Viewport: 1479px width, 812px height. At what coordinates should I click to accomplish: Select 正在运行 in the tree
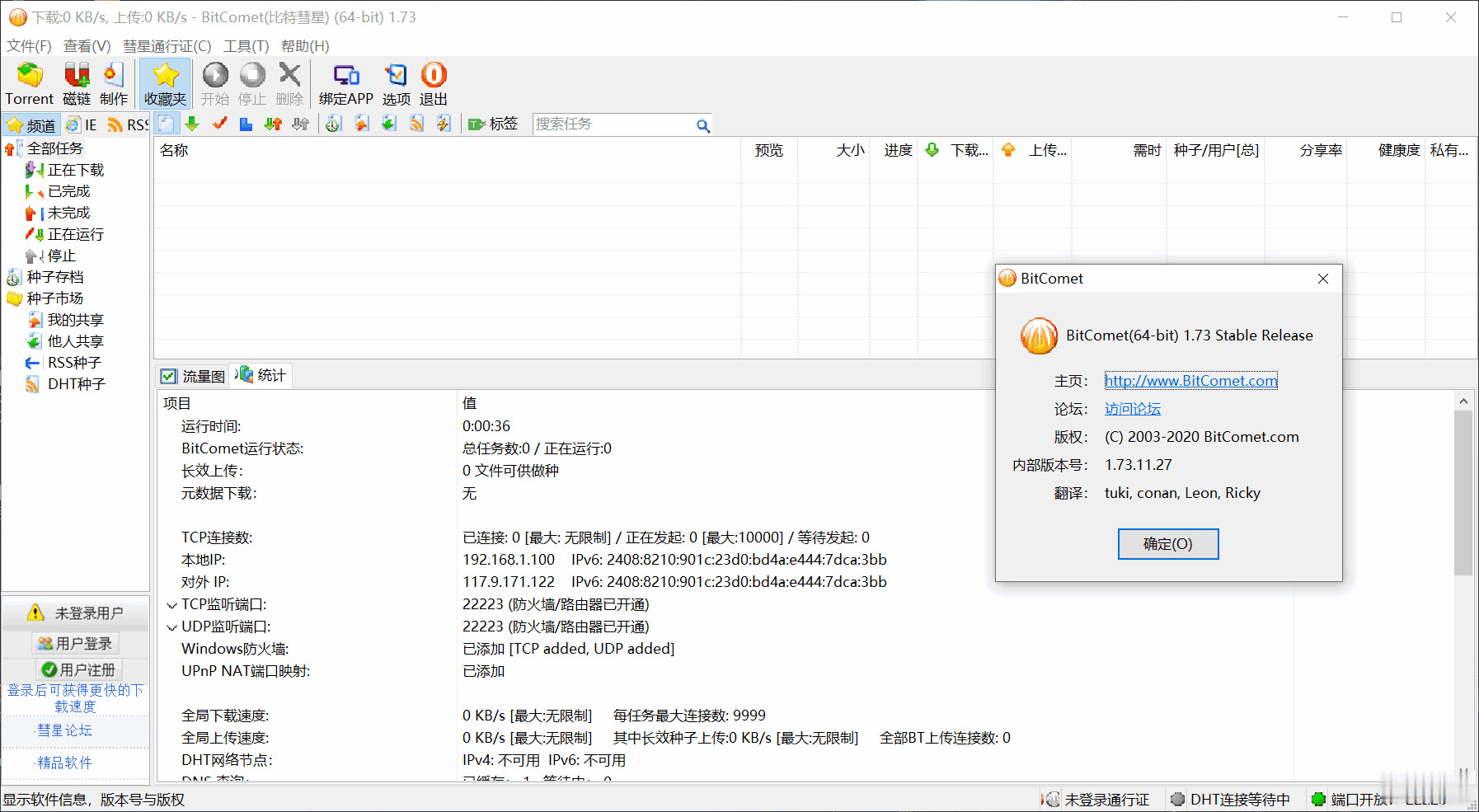click(76, 234)
